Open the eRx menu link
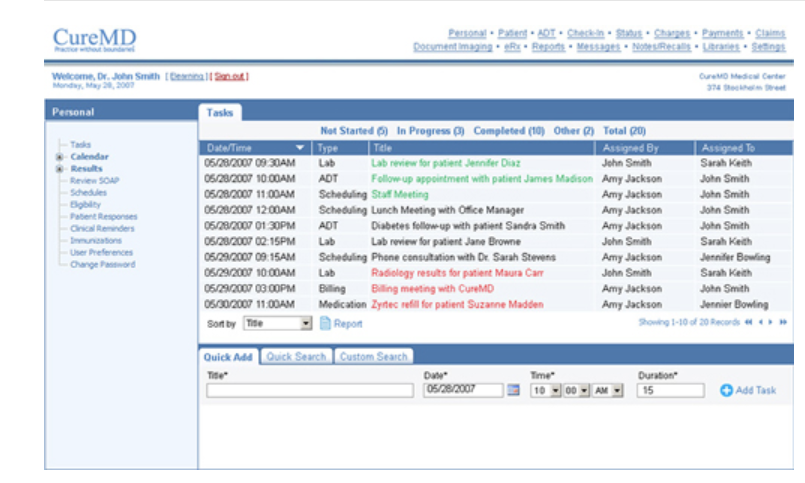This screenshot has width=805, height=483. [x=512, y=47]
